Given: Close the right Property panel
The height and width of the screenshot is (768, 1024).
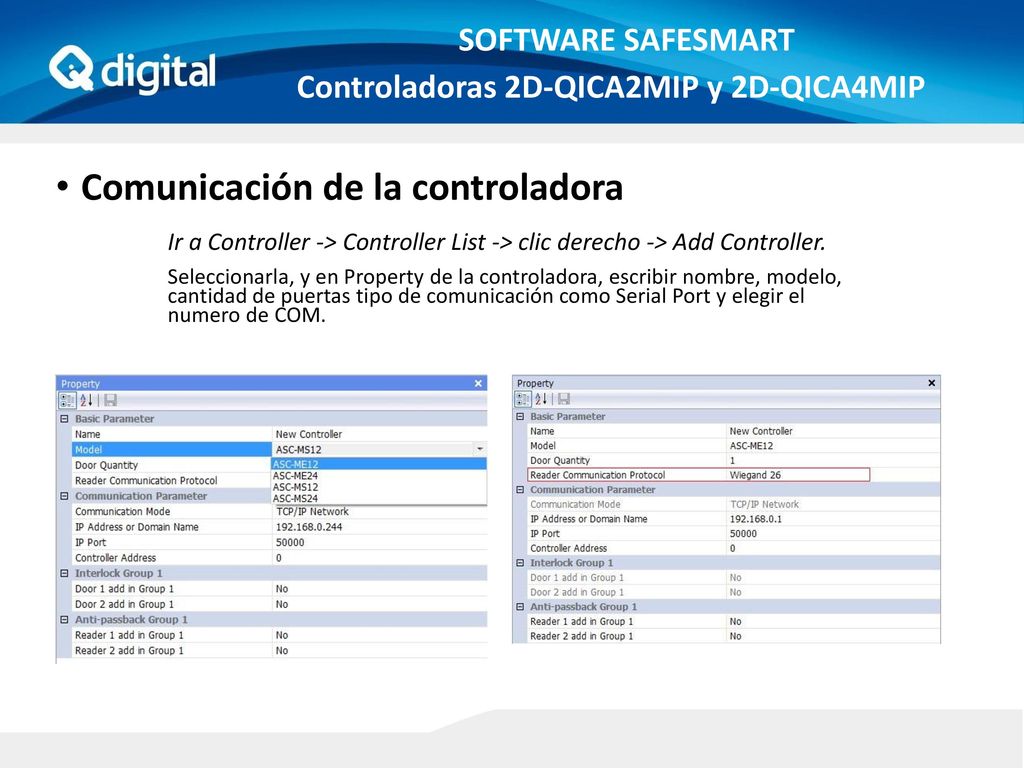Looking at the screenshot, I should 932,383.
